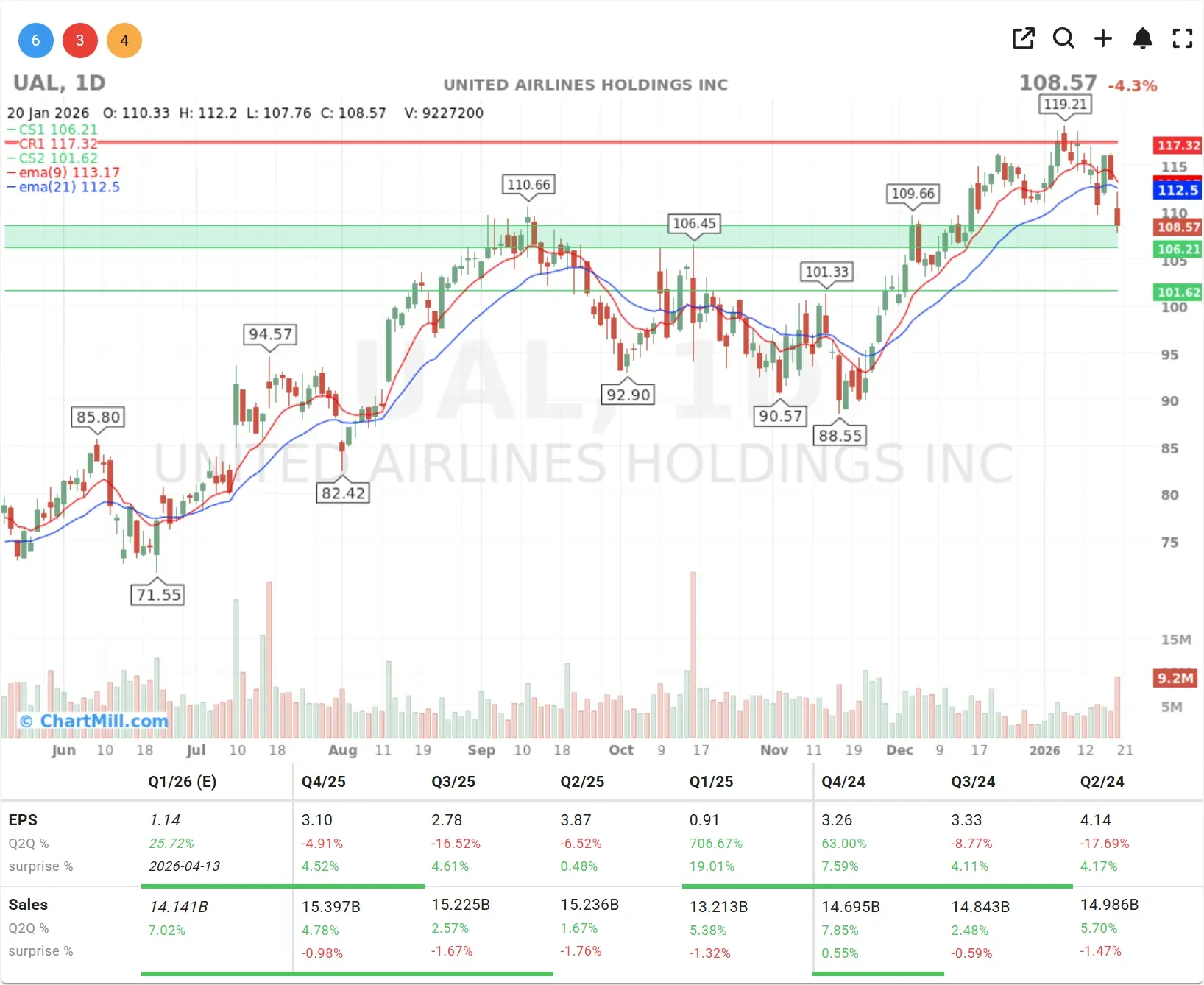
Task: Click the bell alert icon
Action: tap(1142, 38)
